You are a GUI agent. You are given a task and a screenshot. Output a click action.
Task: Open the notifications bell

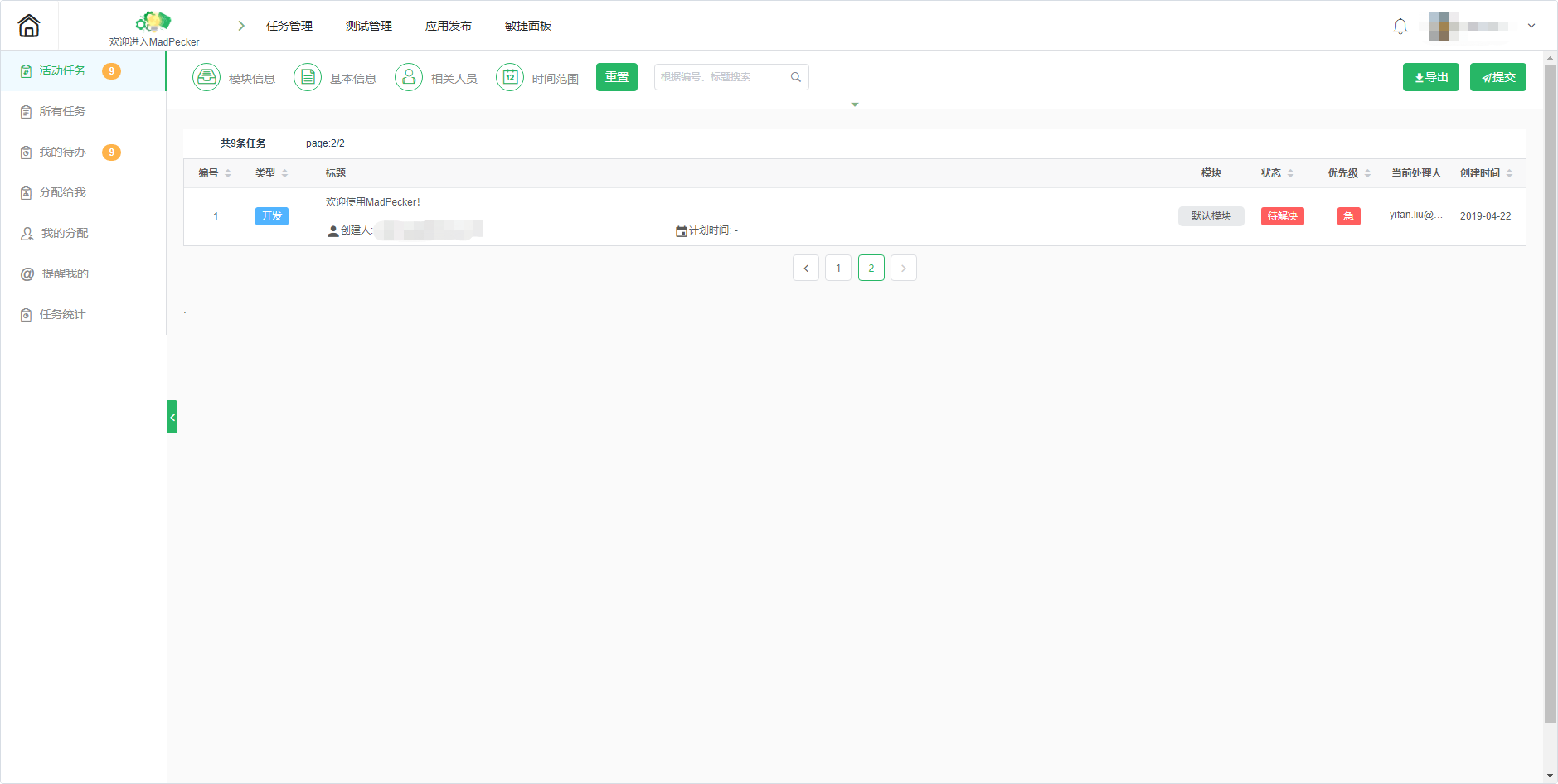pos(1400,27)
